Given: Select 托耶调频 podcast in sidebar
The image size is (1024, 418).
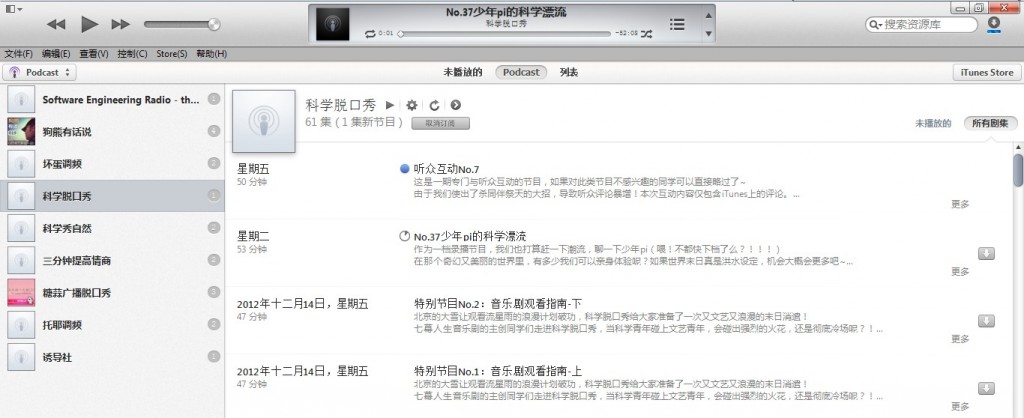Looking at the screenshot, I should coord(112,325).
